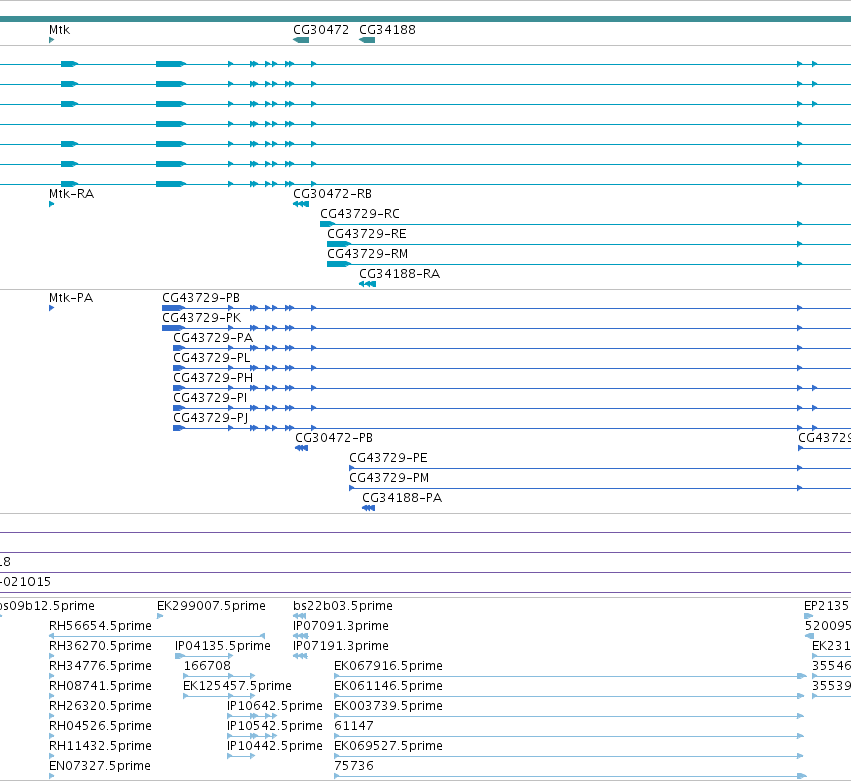
Task: Select transcript CG43729-RC
Action: coord(360,214)
